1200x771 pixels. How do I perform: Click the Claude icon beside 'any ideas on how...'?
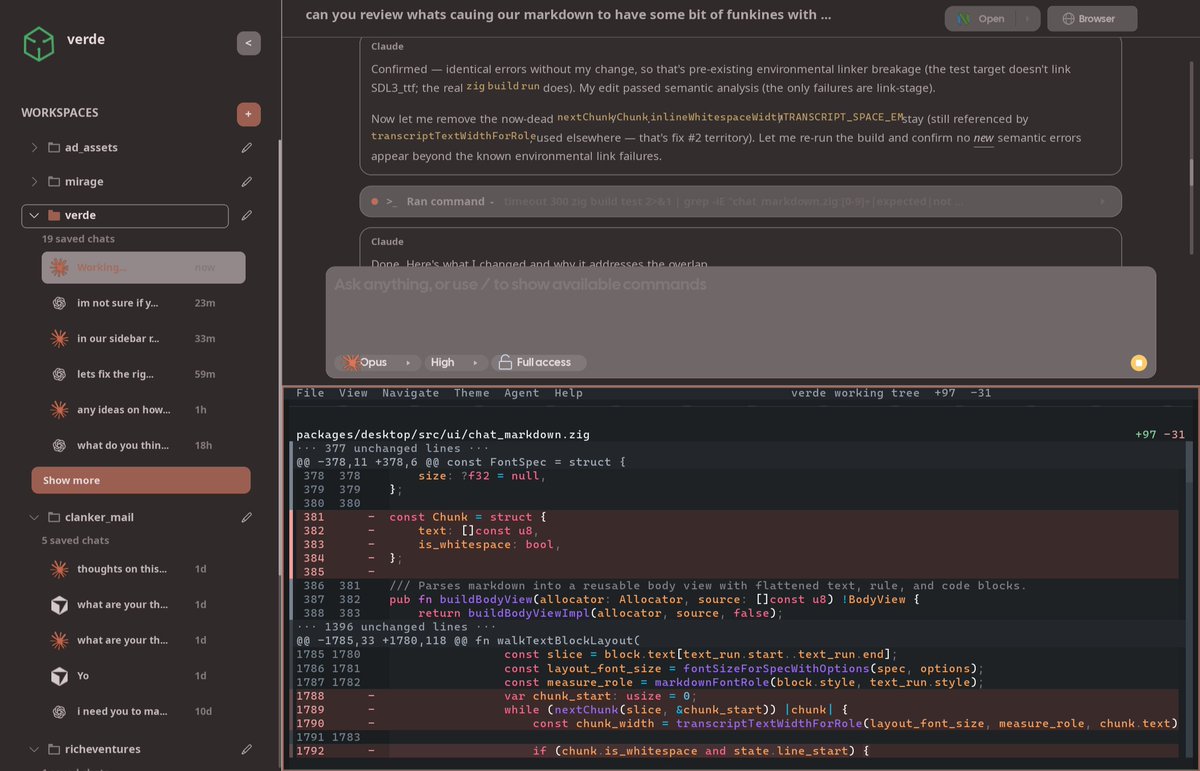(59, 409)
